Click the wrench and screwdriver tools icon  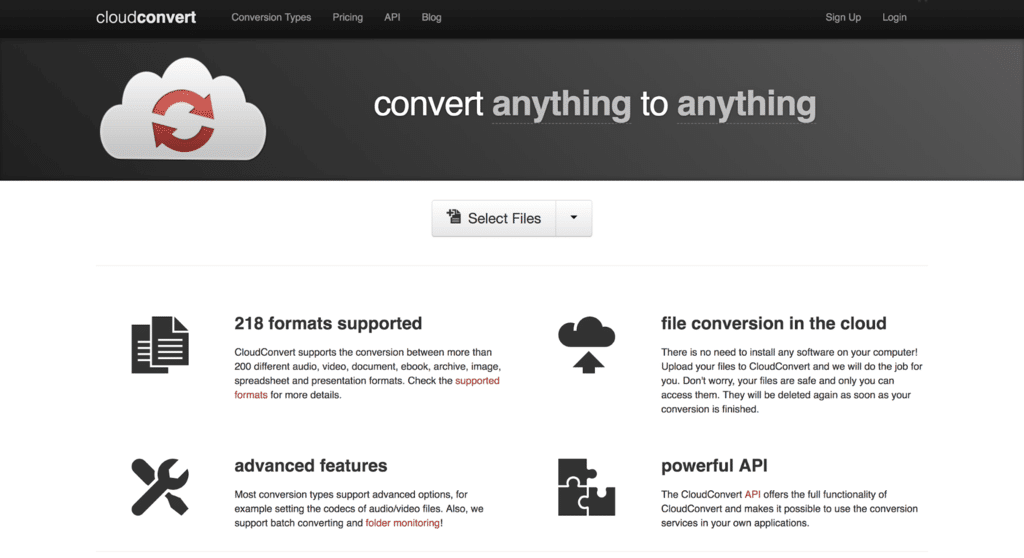[x=160, y=487]
